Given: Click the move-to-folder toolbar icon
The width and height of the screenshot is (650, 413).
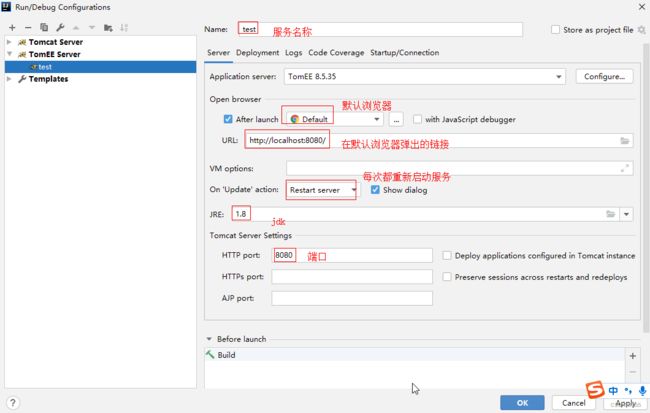Looking at the screenshot, I should [x=108, y=28].
